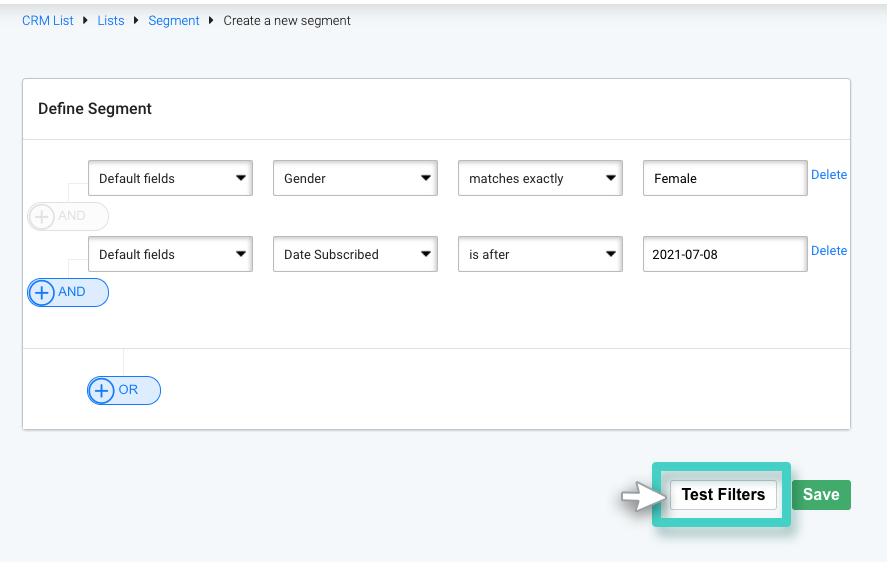
Task: Click the 'Create a new segment' breadcrumb text
Action: (x=287, y=21)
